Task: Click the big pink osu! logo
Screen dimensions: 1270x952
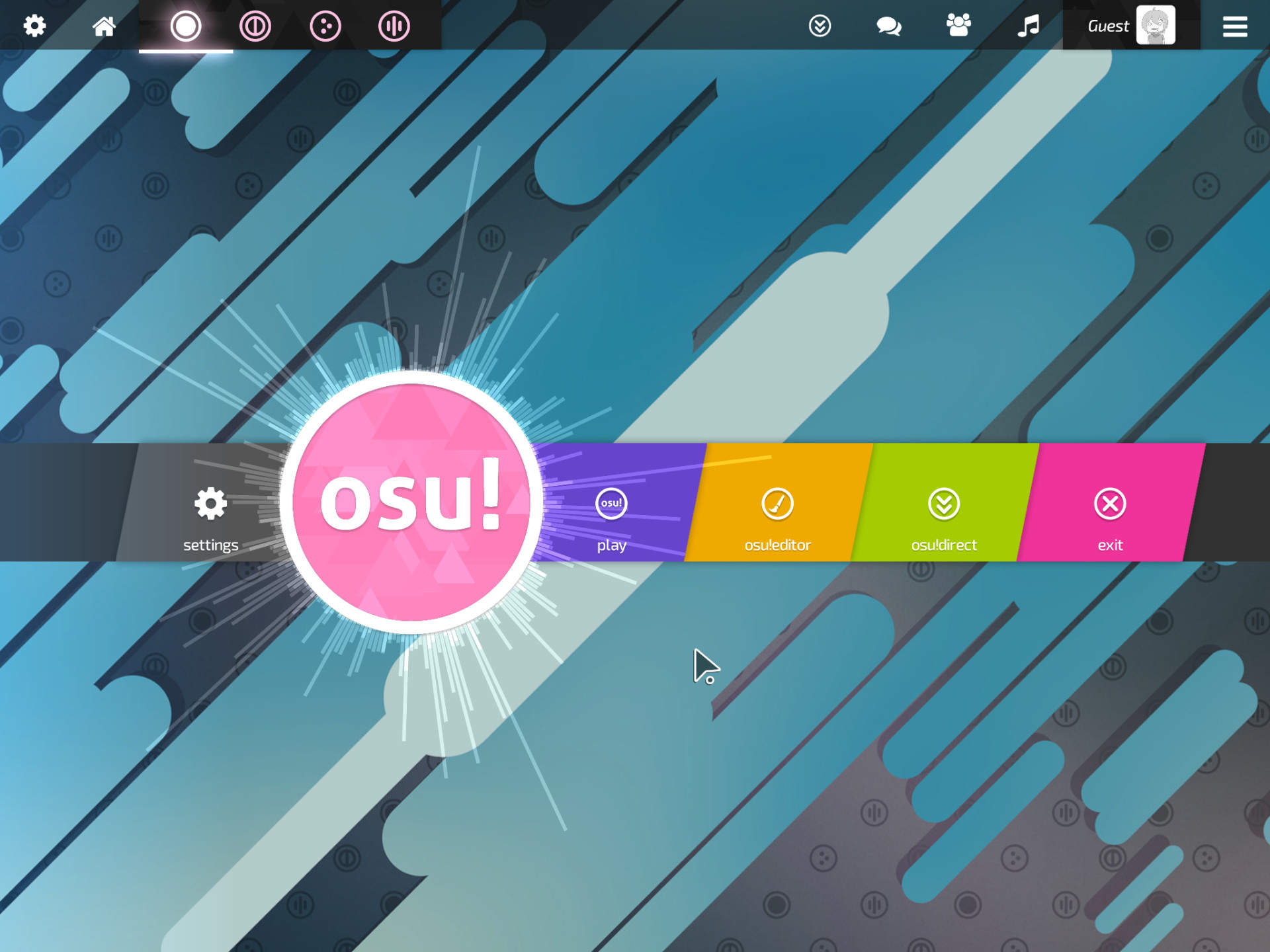Action: tap(411, 502)
